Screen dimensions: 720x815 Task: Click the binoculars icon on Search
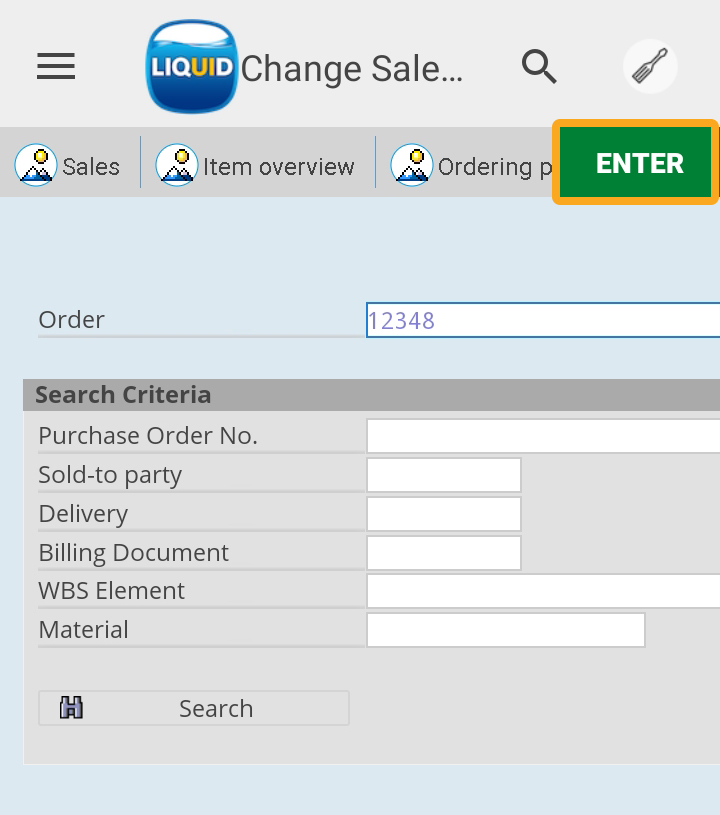pyautogui.click(x=71, y=708)
